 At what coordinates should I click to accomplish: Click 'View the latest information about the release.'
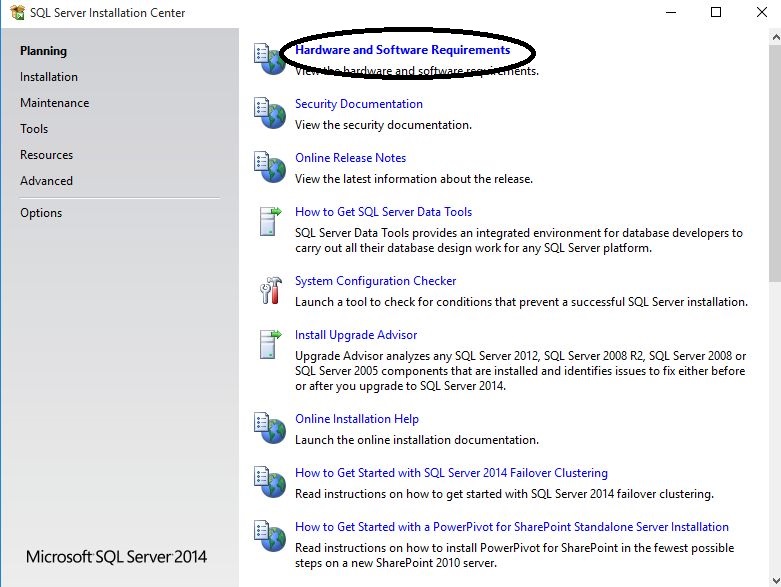click(x=414, y=179)
